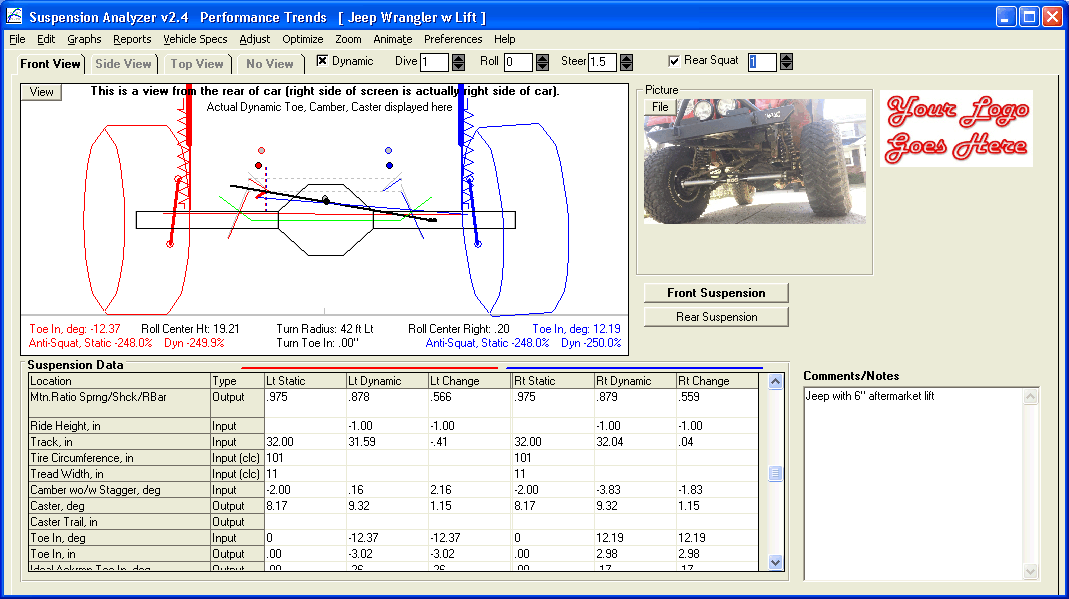Increase the Dive value with up arrow

pos(459,59)
